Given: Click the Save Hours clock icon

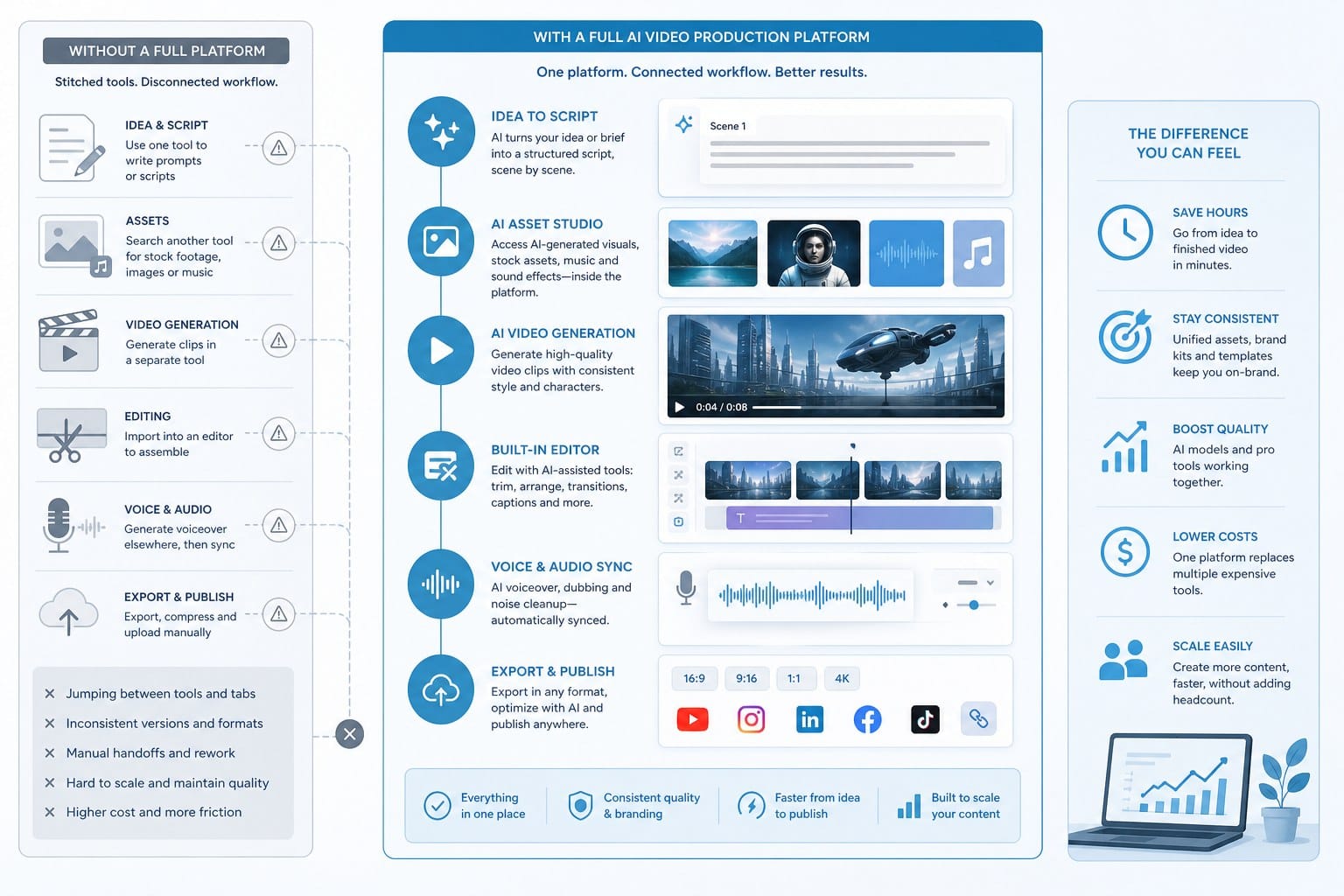Looking at the screenshot, I should point(1125,232).
